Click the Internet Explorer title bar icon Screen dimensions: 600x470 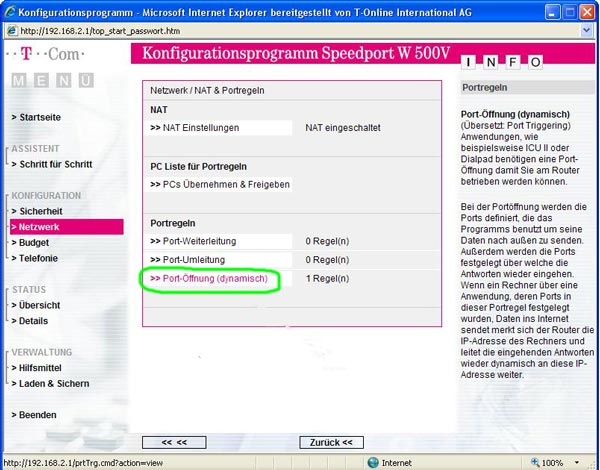pos(10,12)
